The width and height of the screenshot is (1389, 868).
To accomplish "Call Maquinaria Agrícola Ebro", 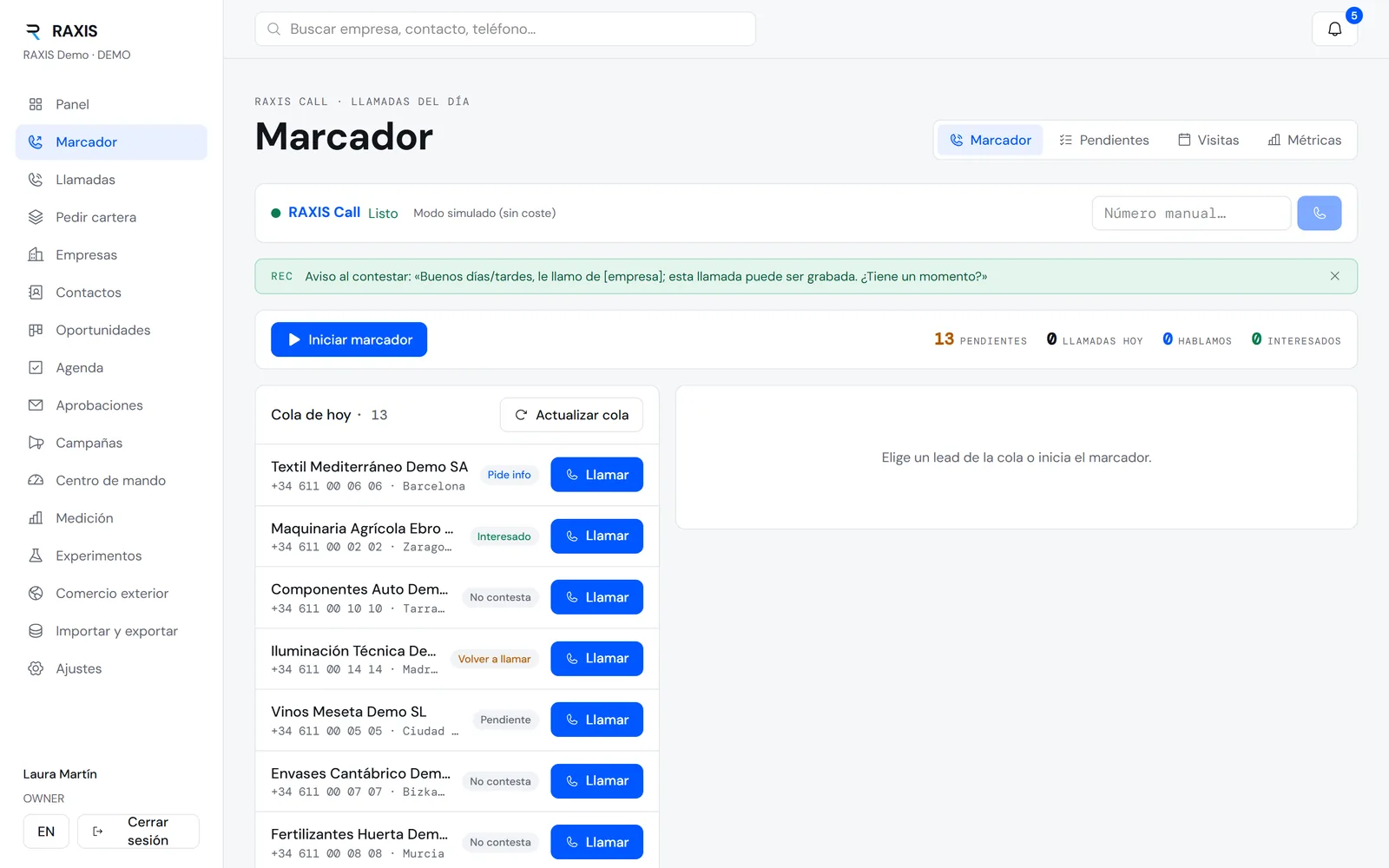I will click(x=596, y=536).
